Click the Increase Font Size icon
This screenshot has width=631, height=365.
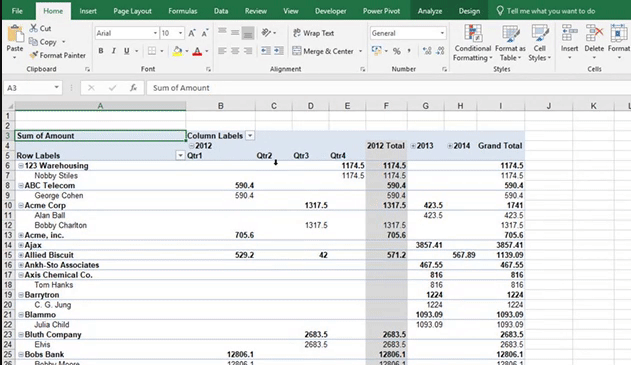(192, 33)
